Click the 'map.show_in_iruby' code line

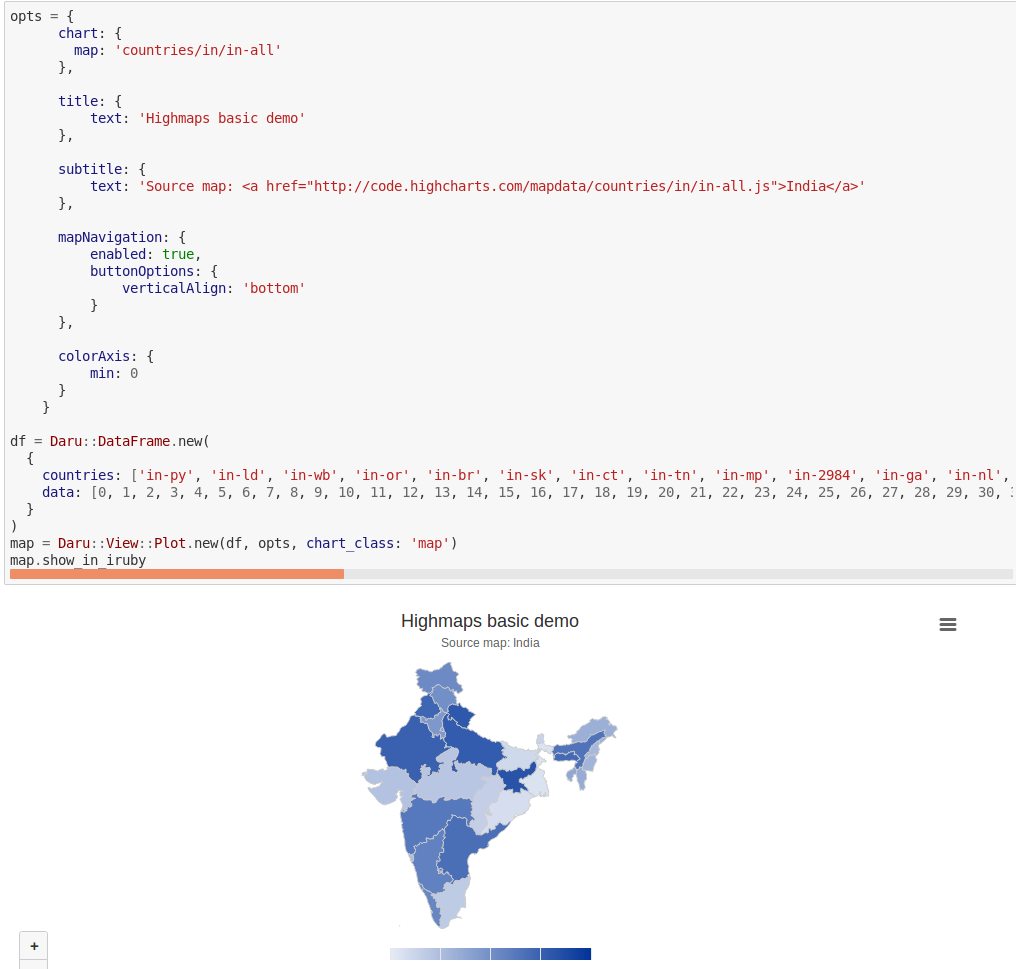point(78,560)
